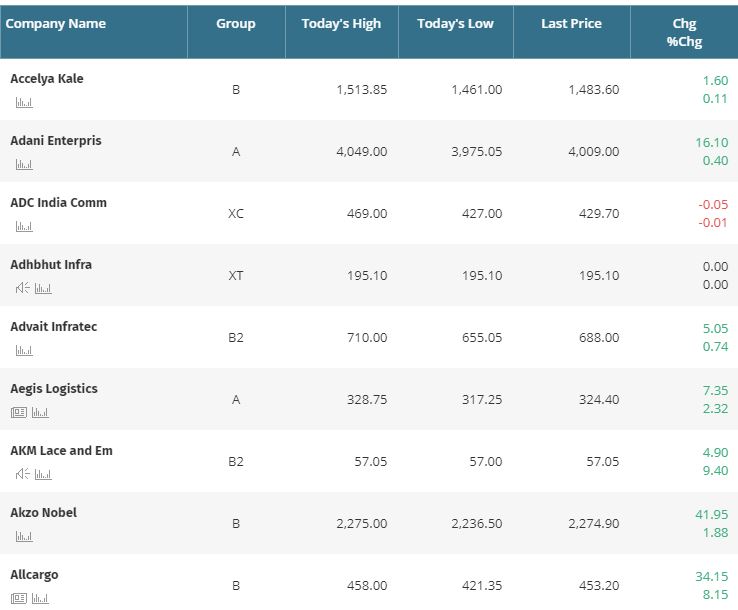Image resolution: width=738 pixels, height=610 pixels.
Task: Open the Aegis Logistics stock link
Action: (x=54, y=389)
